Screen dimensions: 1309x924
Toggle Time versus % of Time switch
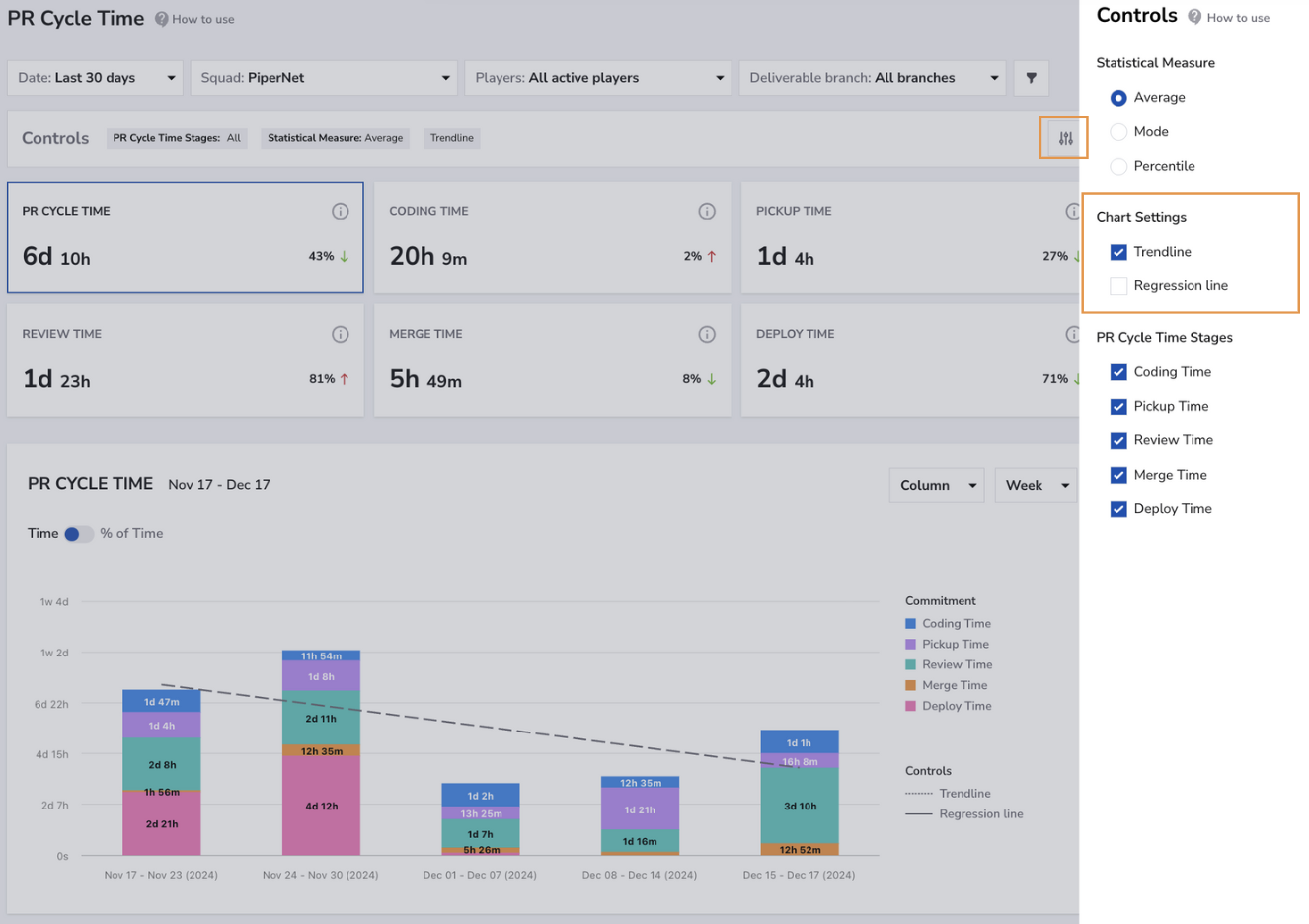(x=79, y=534)
